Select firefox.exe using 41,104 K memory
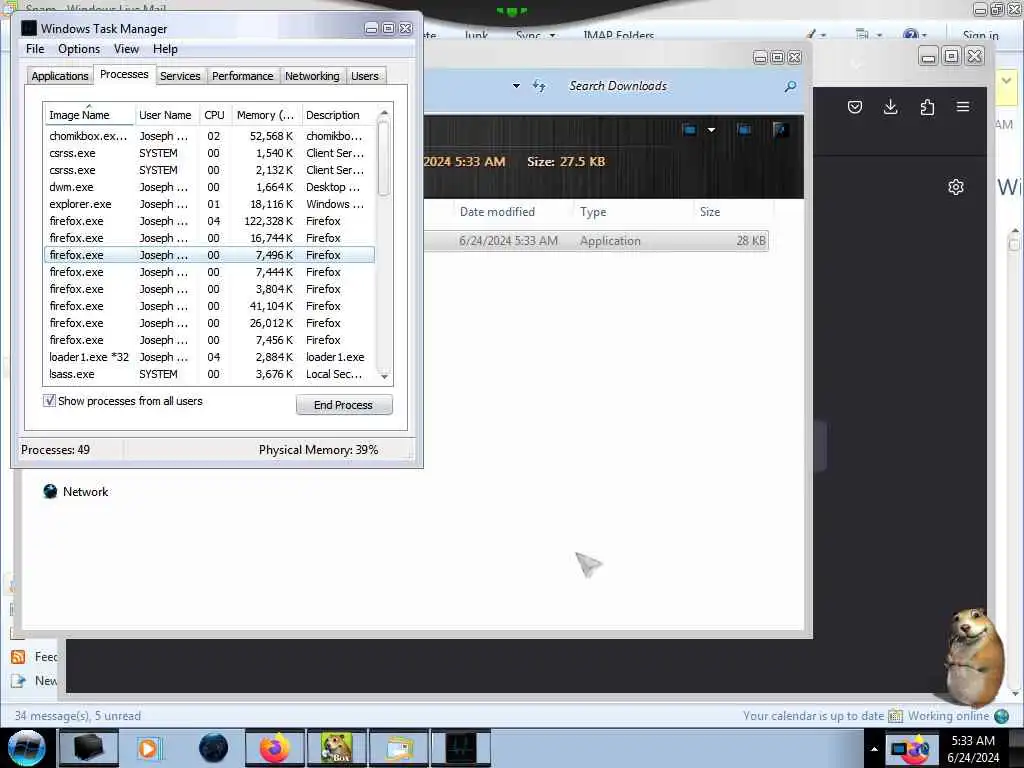The width and height of the screenshot is (1024, 768). [x=209, y=306]
